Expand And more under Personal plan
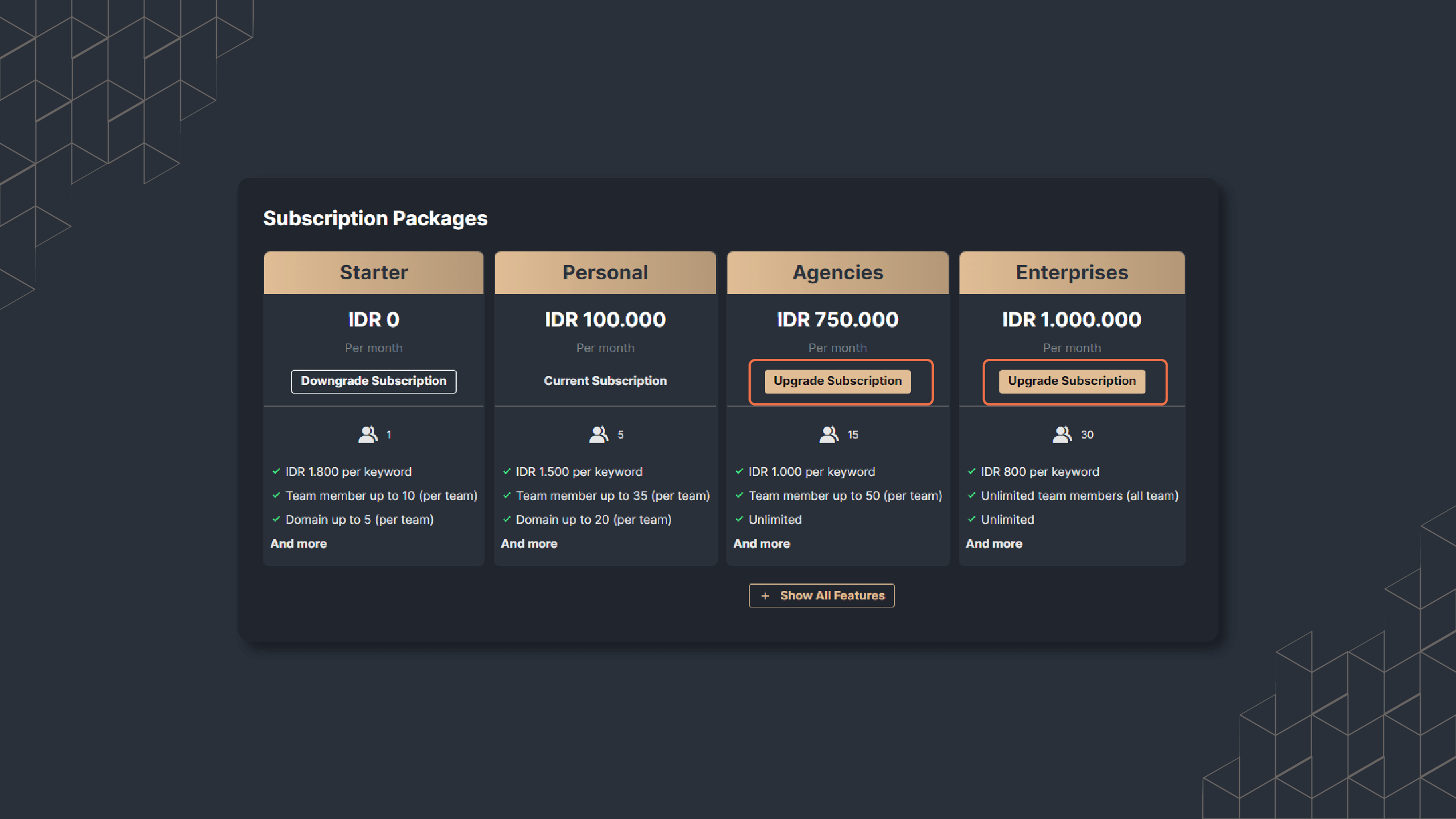 (x=529, y=544)
